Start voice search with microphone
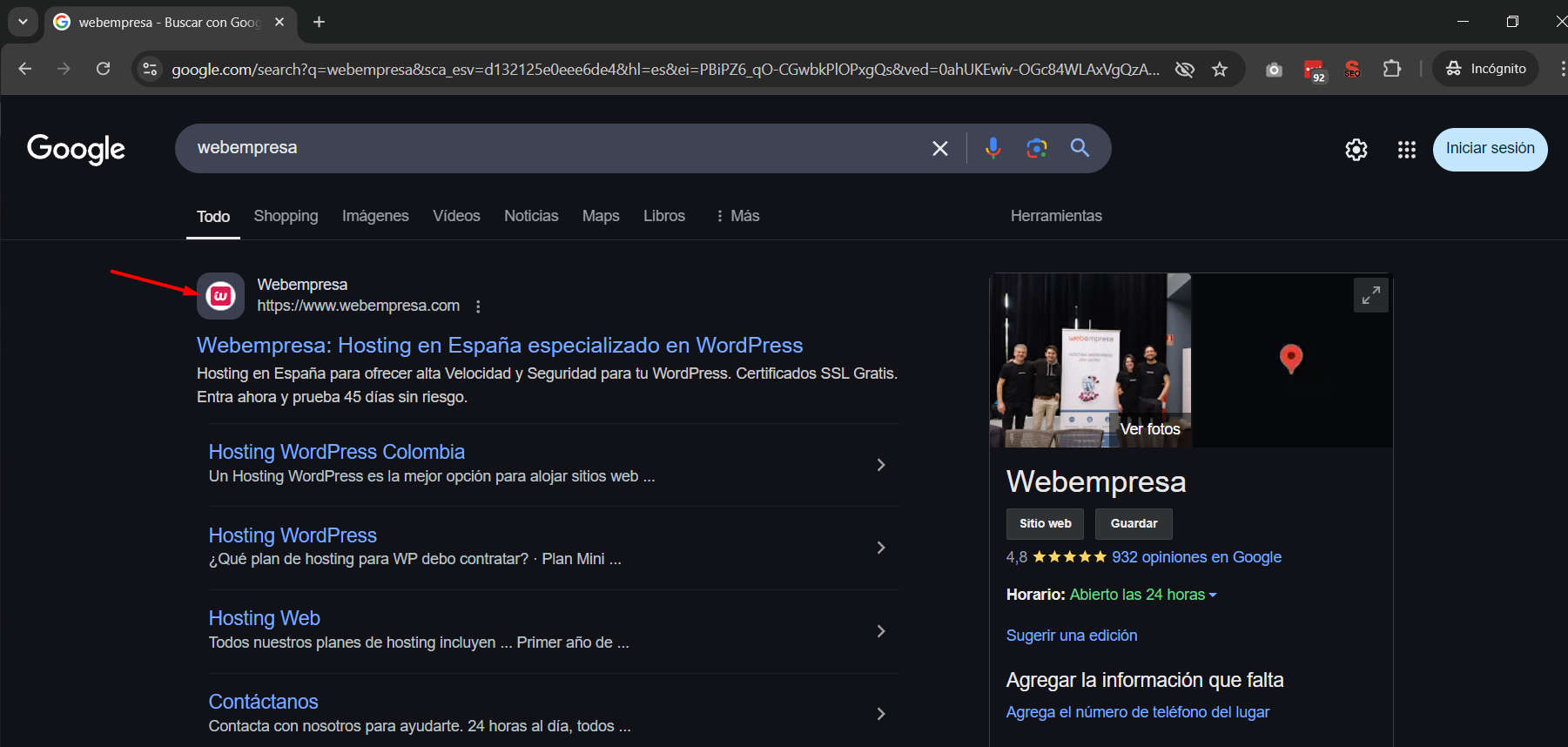Image resolution: width=1568 pixels, height=747 pixels. coord(993,148)
